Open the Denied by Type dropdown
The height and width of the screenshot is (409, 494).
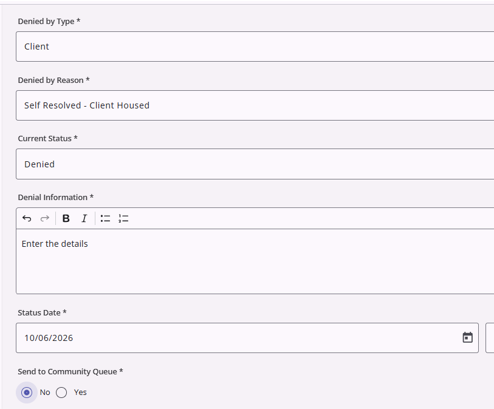tap(255, 46)
